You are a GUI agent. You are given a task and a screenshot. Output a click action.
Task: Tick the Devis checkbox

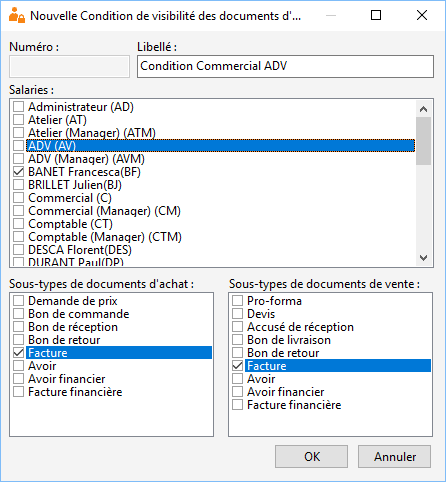pyautogui.click(x=238, y=314)
